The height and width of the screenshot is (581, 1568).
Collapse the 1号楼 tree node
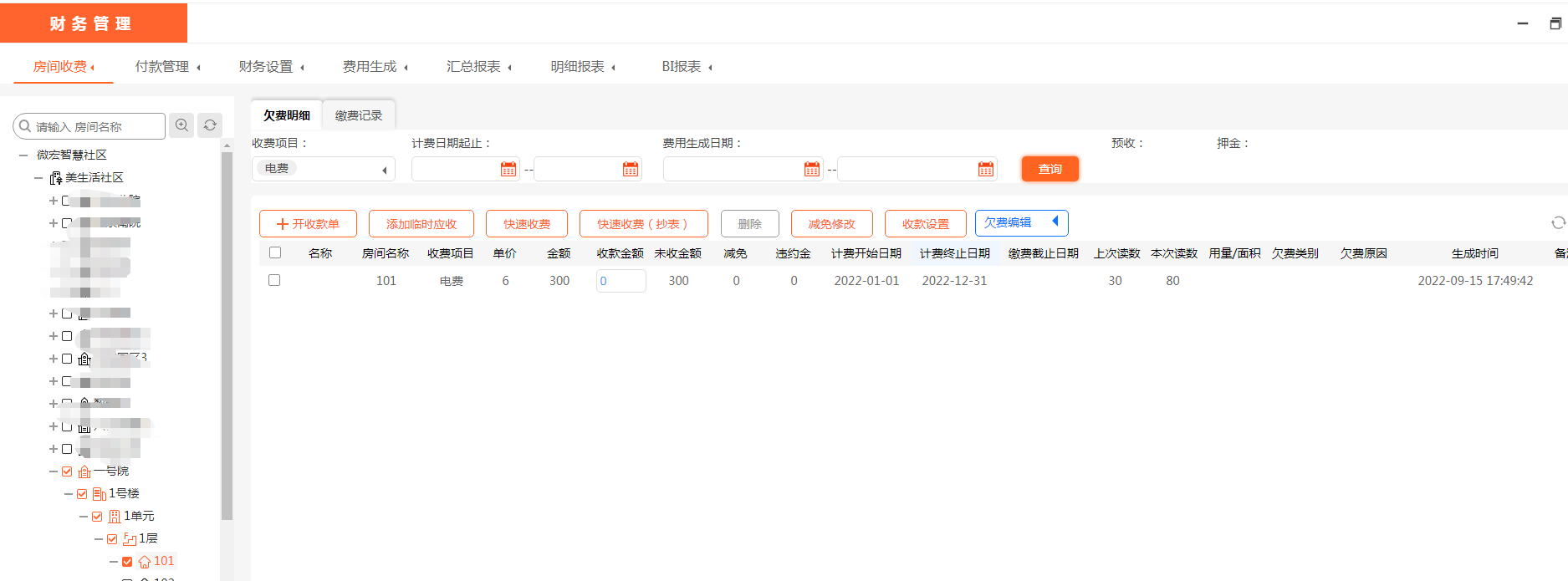pos(69,494)
